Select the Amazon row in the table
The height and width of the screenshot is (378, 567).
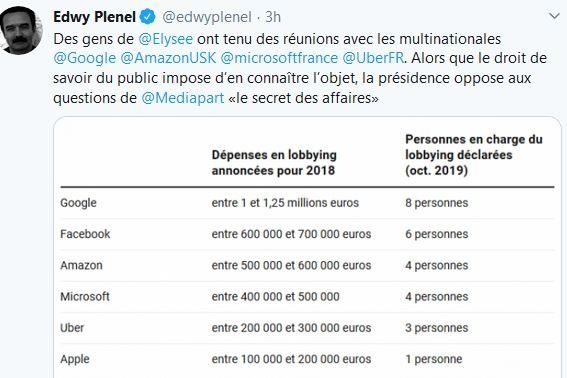[307, 266]
